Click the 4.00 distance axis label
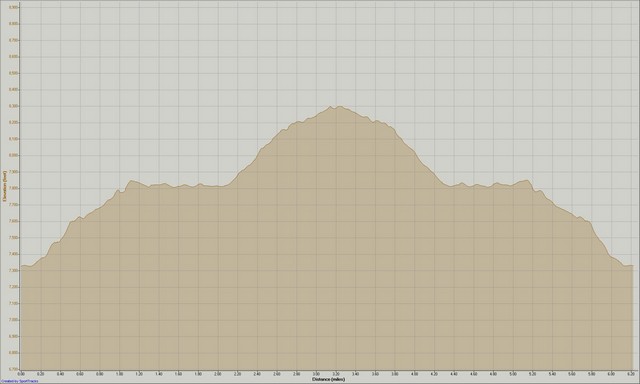640x384 pixels. pyautogui.click(x=415, y=374)
